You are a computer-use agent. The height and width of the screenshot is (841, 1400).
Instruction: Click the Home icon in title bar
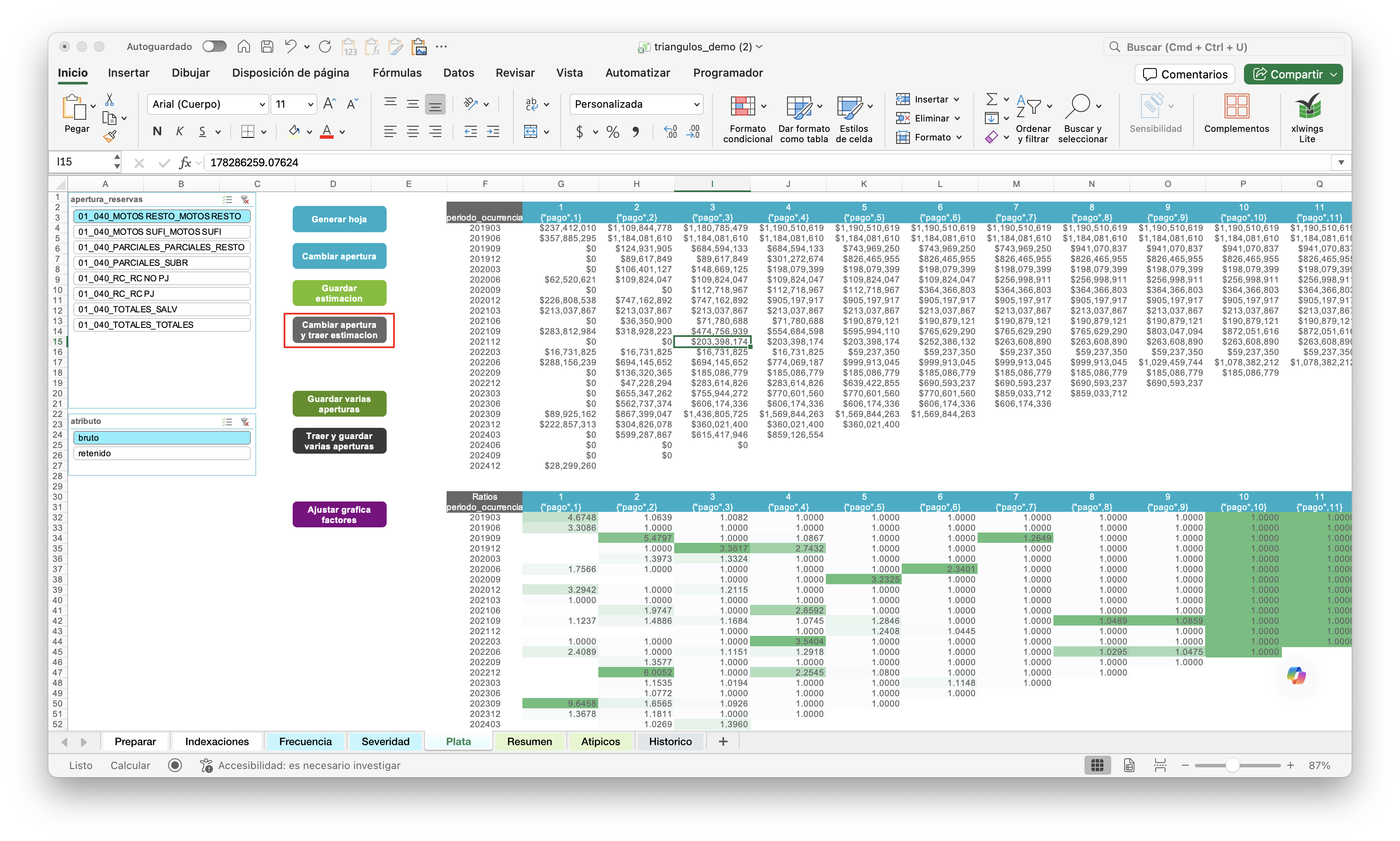244,47
